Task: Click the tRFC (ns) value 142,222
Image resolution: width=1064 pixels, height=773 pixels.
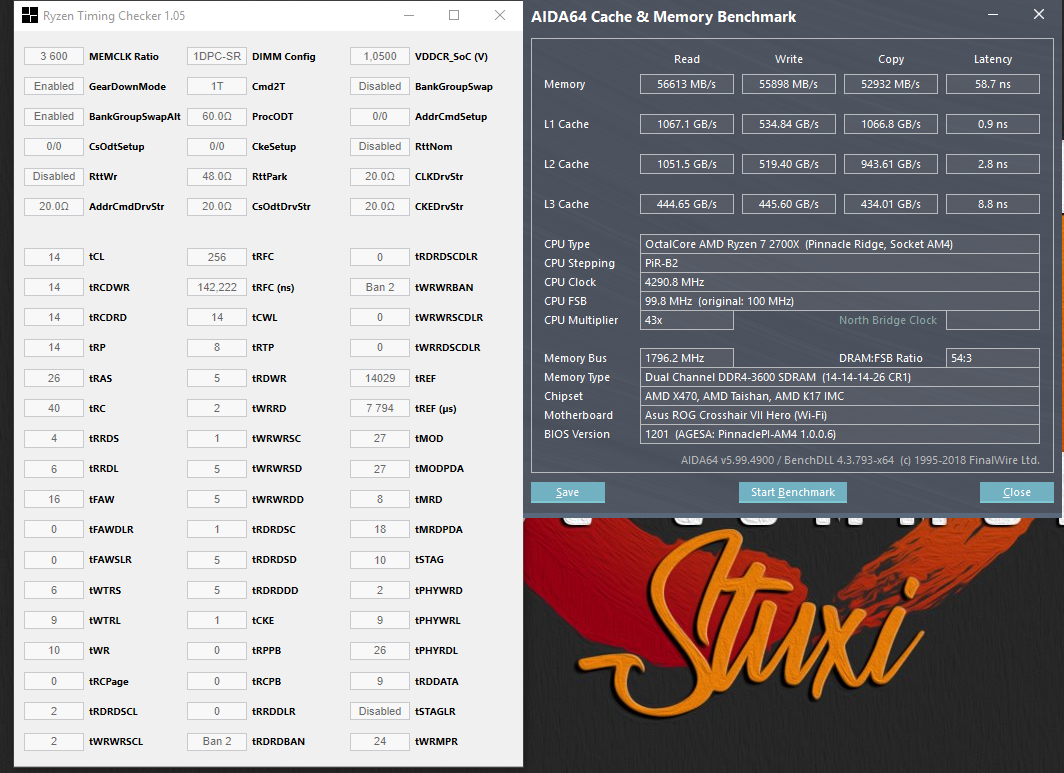Action: (216, 287)
